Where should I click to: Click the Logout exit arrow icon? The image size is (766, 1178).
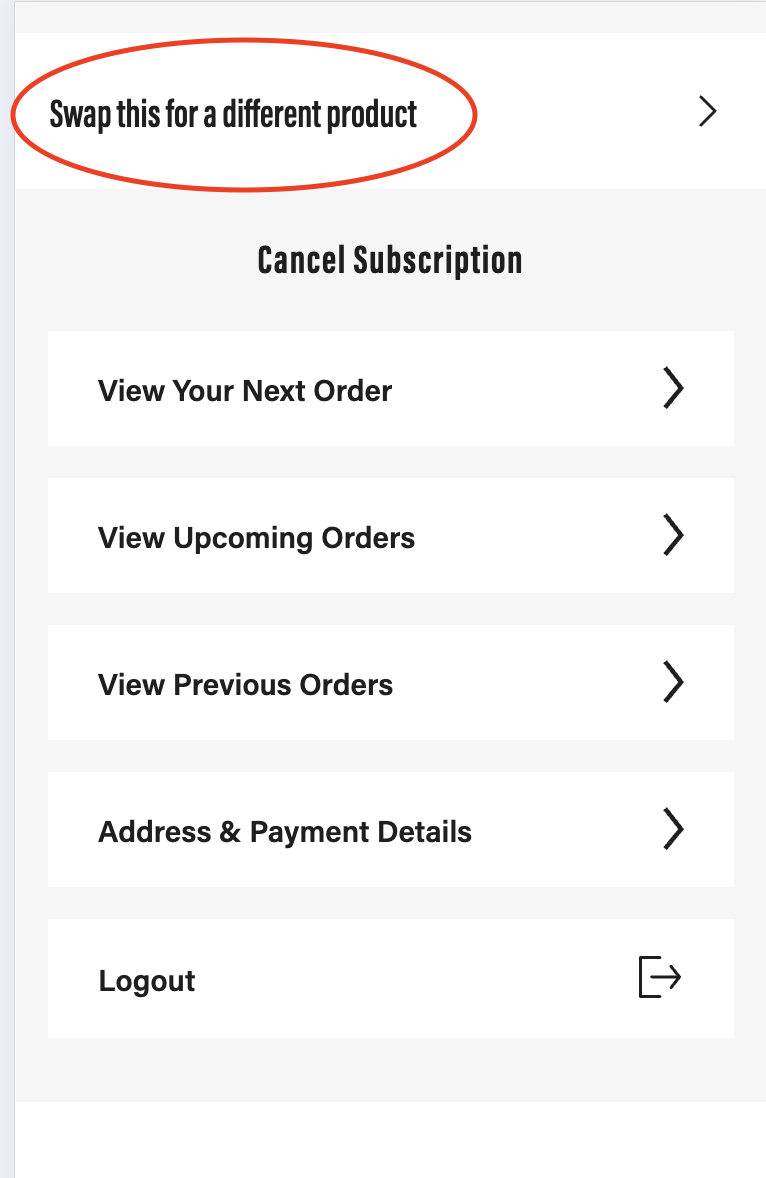point(659,977)
